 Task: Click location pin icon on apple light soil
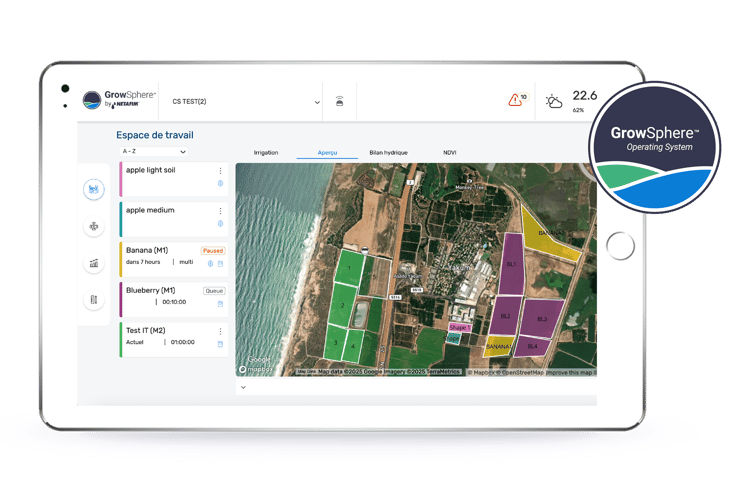coord(220,184)
